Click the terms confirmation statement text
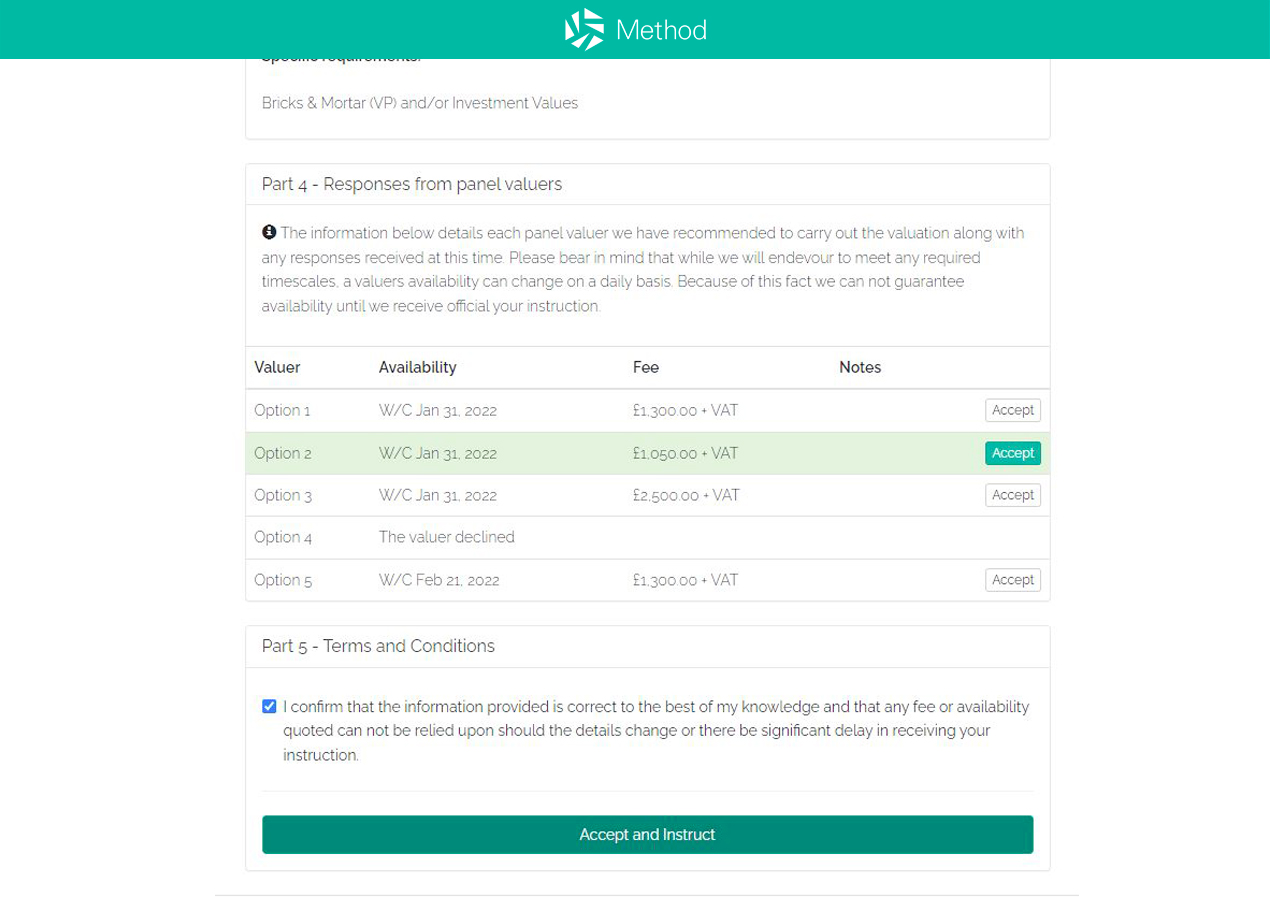 tap(655, 730)
